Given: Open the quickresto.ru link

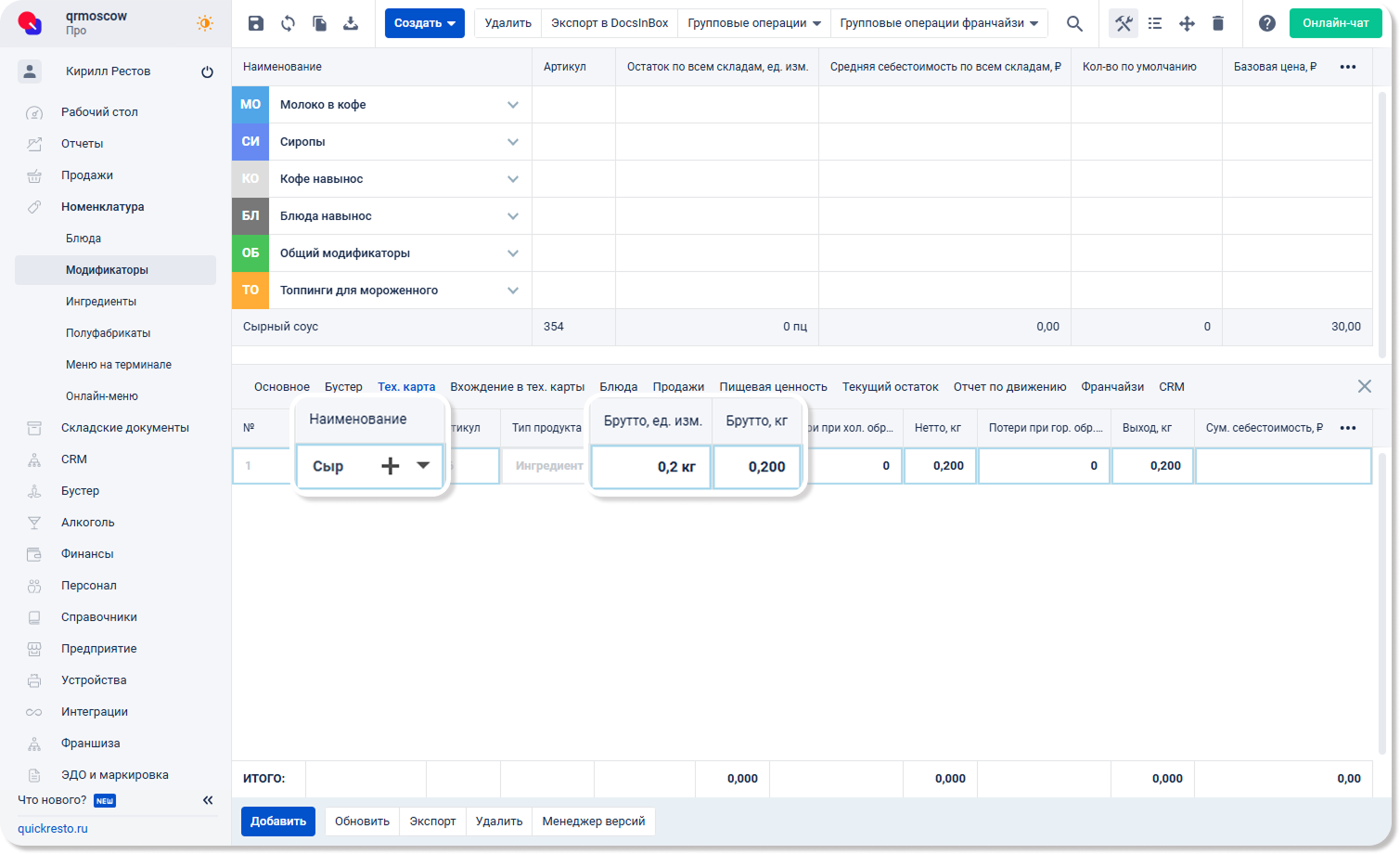Looking at the screenshot, I should pos(53,829).
